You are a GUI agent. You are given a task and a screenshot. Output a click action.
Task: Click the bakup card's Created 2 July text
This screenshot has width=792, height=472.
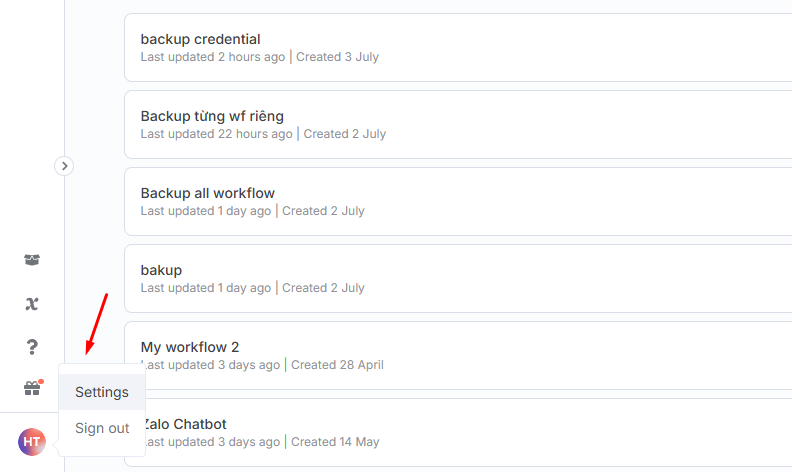click(323, 288)
